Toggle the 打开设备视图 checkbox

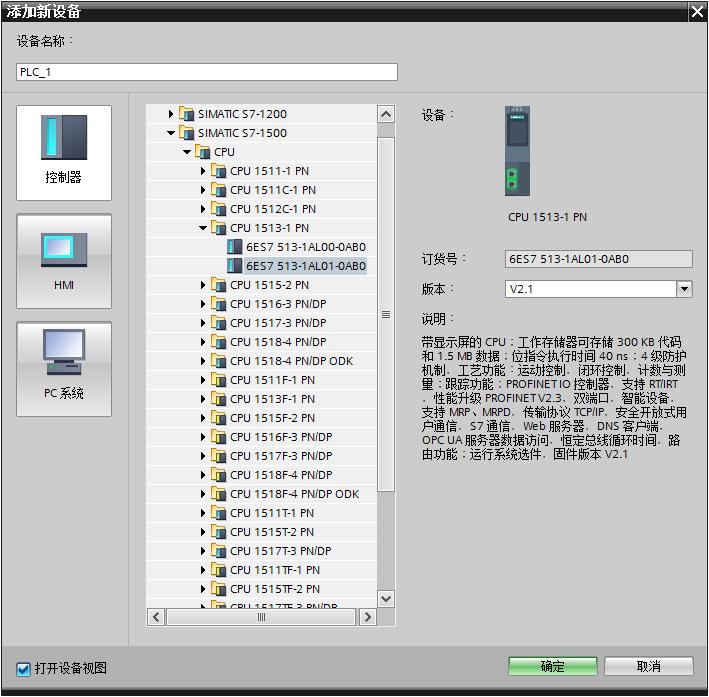[x=23, y=669]
